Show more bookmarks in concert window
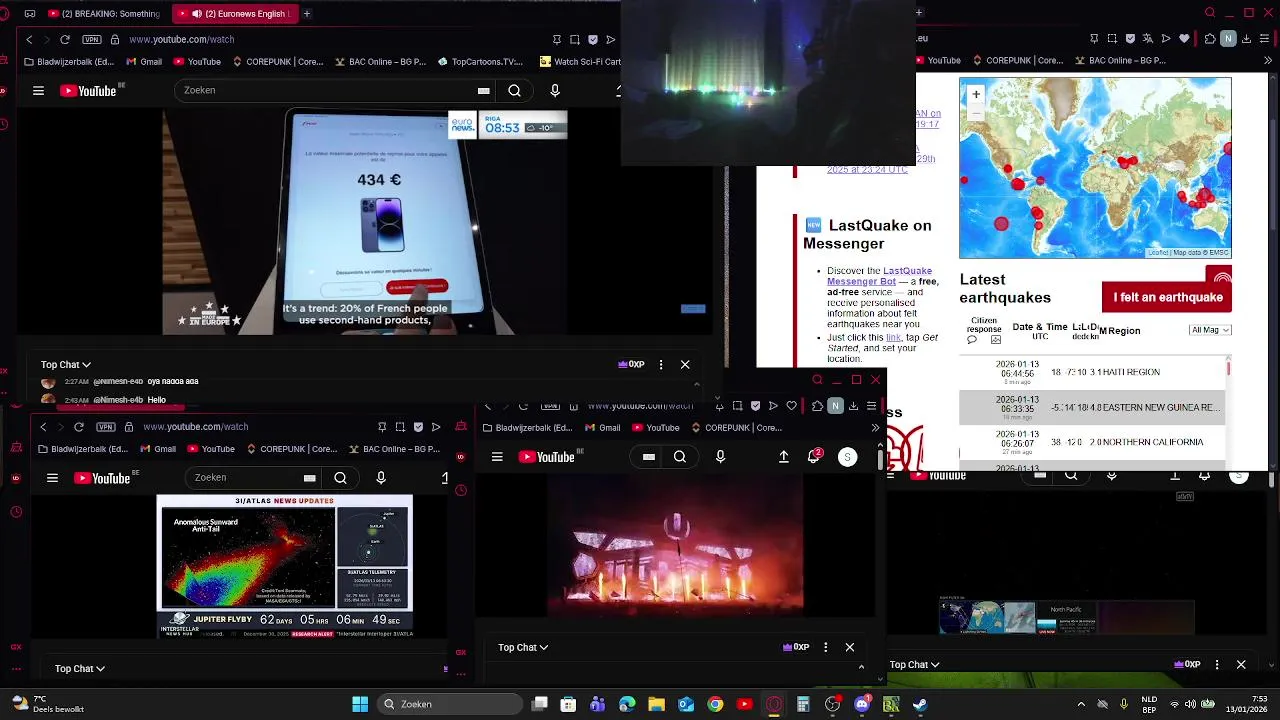Screen dimensions: 1280x720 pos(875,428)
